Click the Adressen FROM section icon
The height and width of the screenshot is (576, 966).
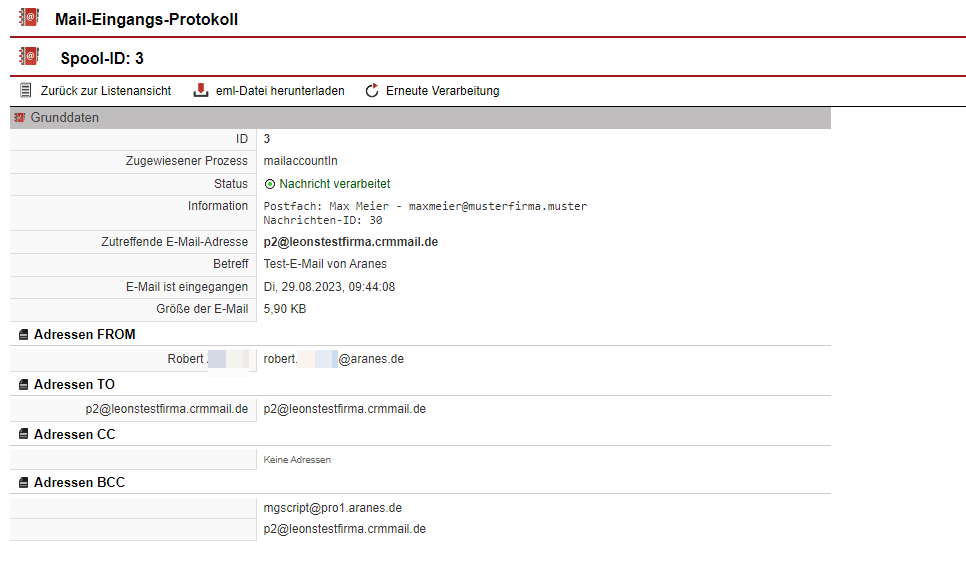24,335
